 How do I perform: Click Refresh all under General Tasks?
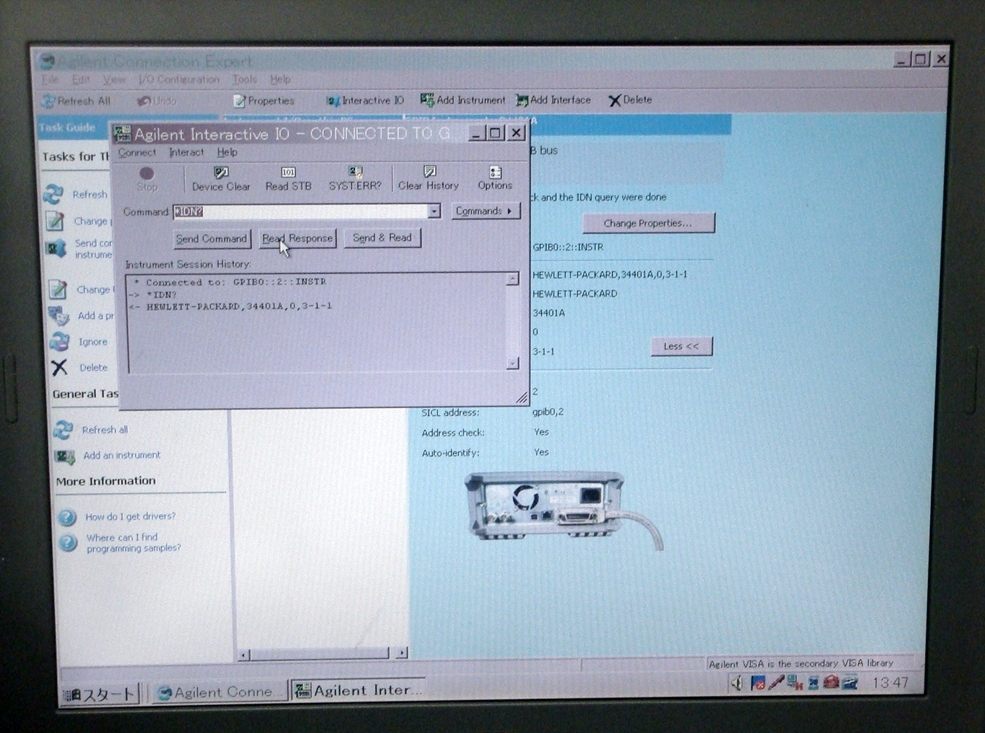[91, 430]
